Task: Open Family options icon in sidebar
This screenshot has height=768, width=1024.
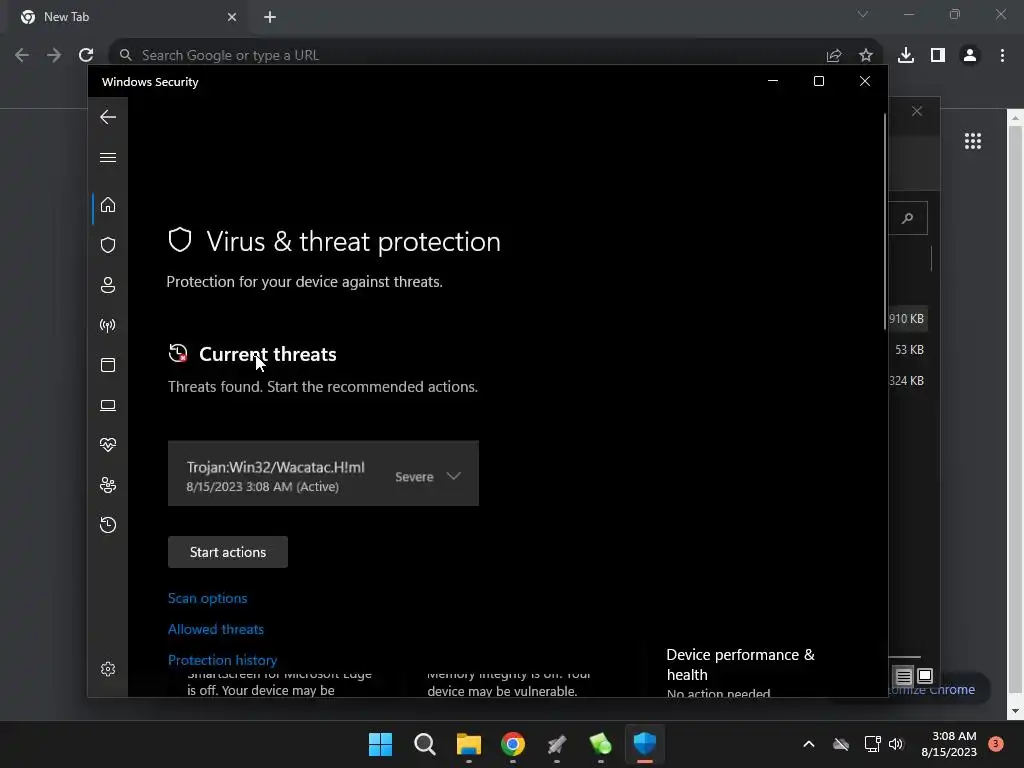Action: coord(108,485)
